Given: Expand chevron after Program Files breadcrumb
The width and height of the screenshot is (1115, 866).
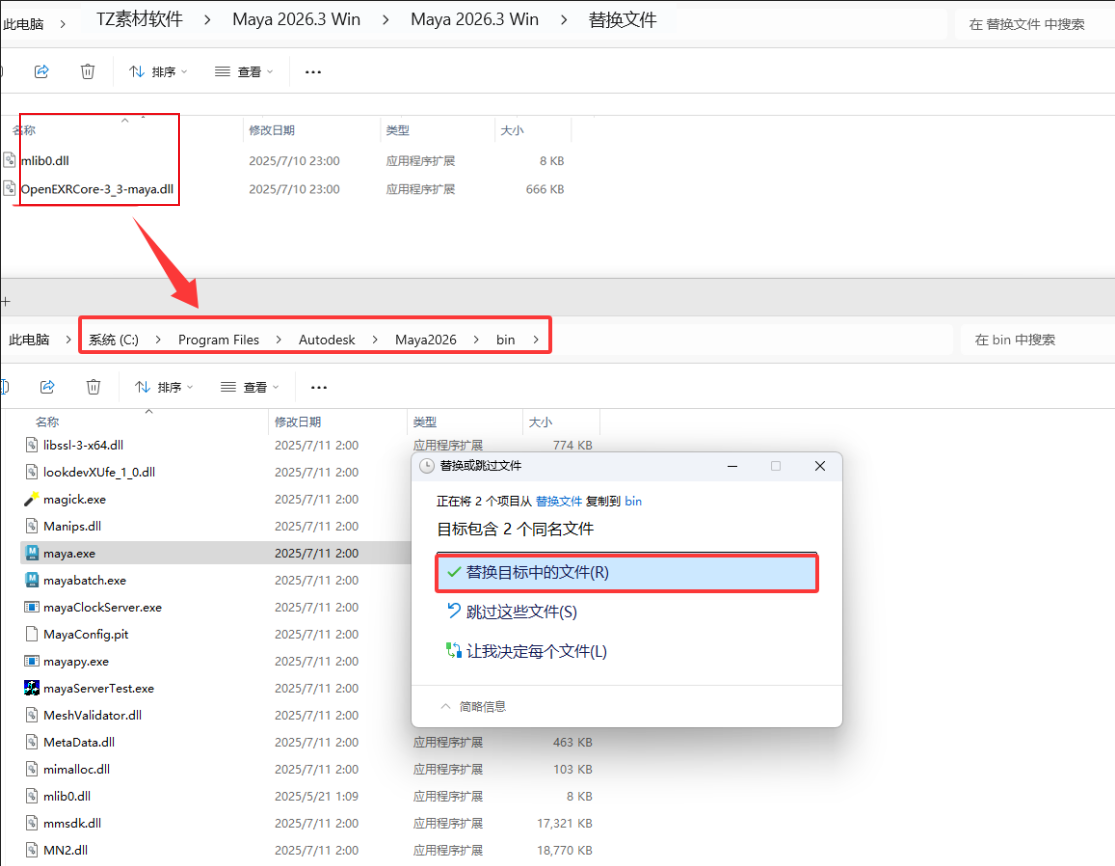Looking at the screenshot, I should 279,340.
